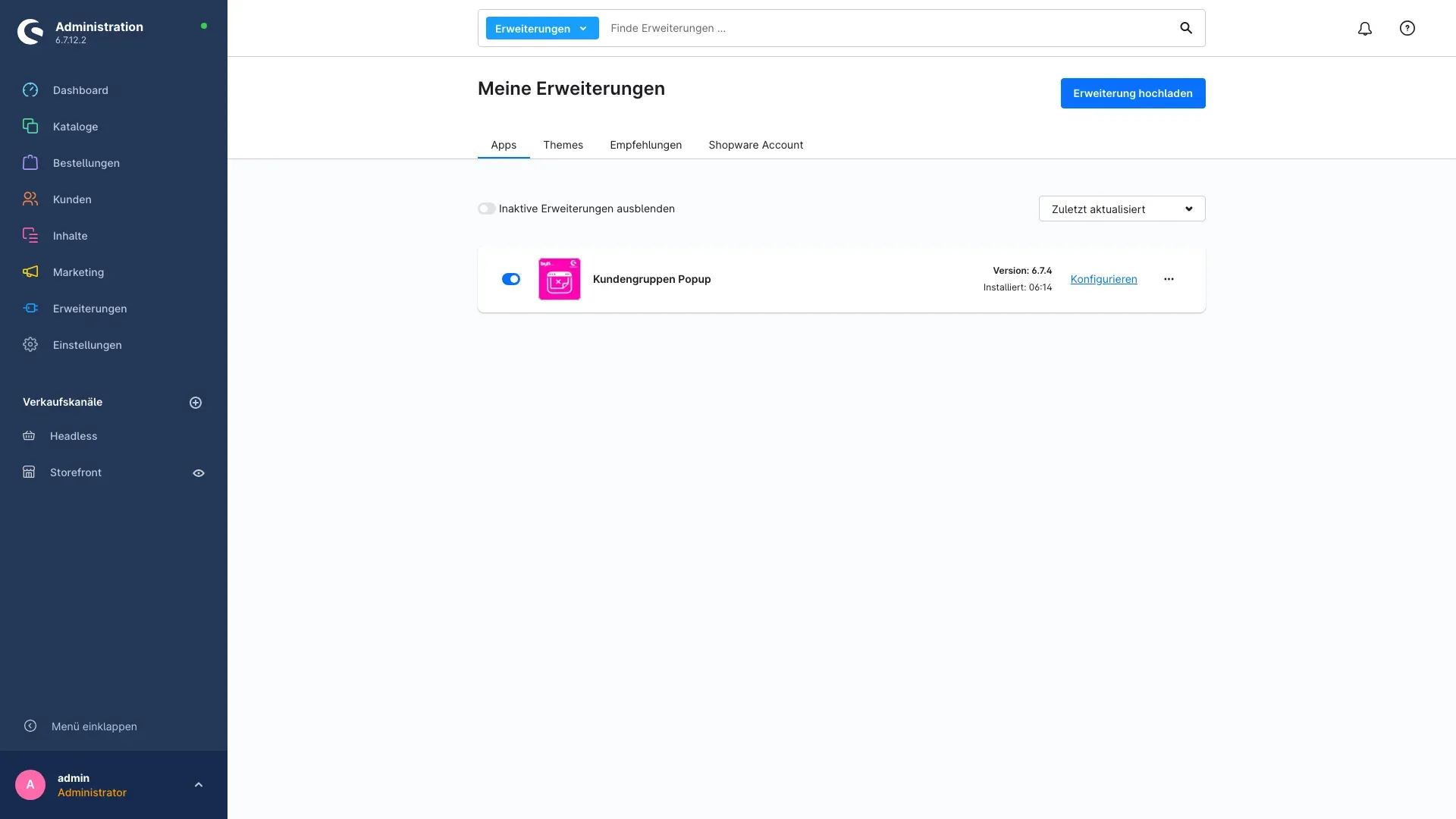Click the Verkaufskanäle section label

(x=62, y=402)
